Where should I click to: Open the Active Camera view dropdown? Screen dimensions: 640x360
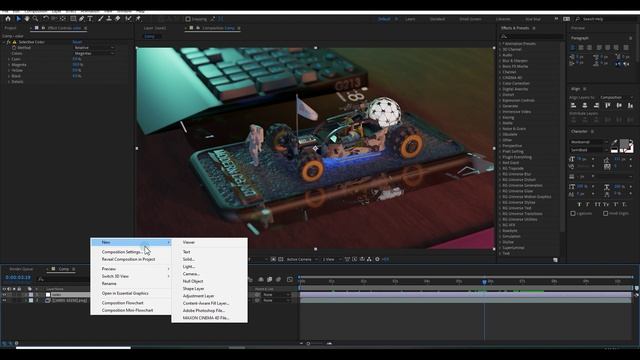click(x=302, y=260)
